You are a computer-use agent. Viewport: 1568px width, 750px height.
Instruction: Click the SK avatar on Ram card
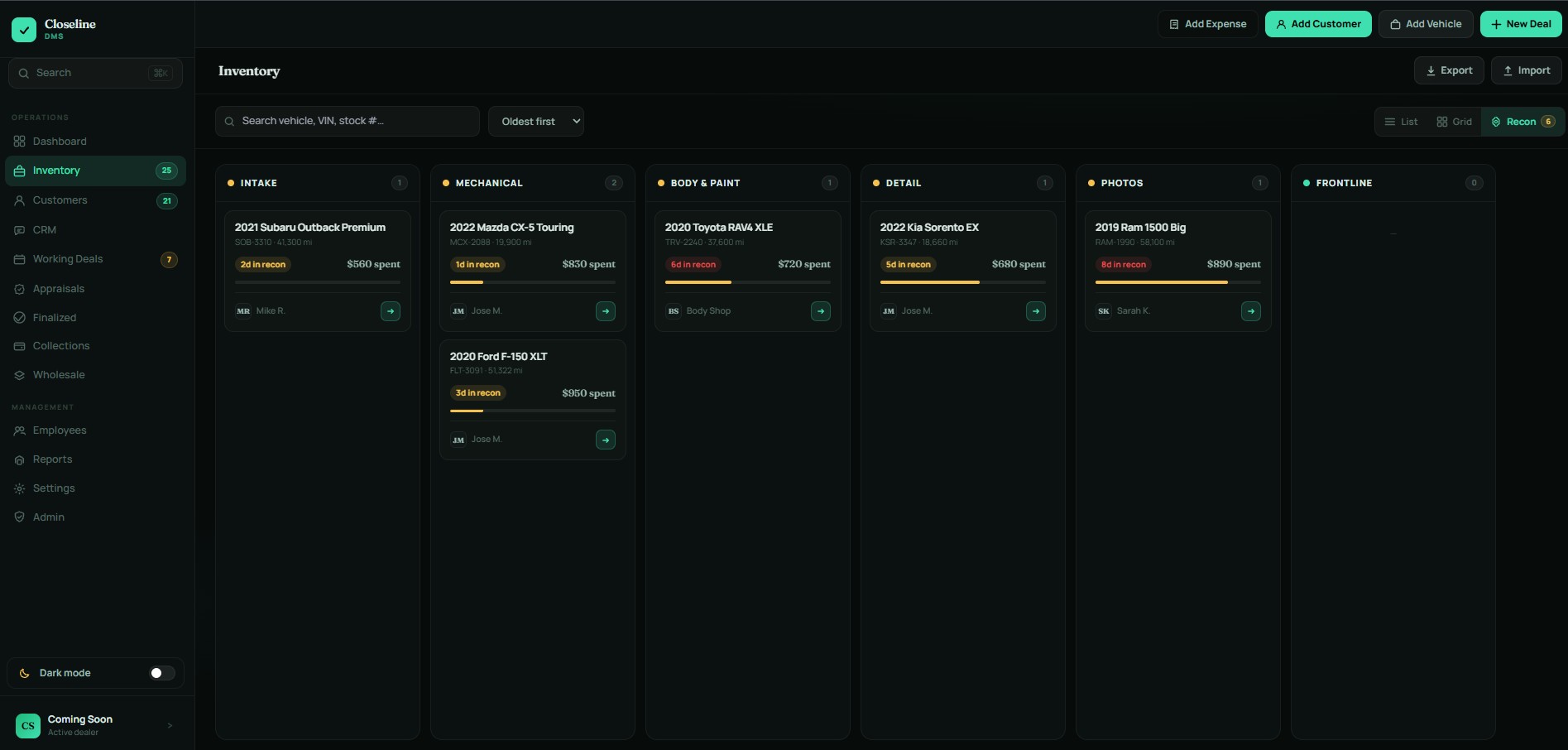1104,311
